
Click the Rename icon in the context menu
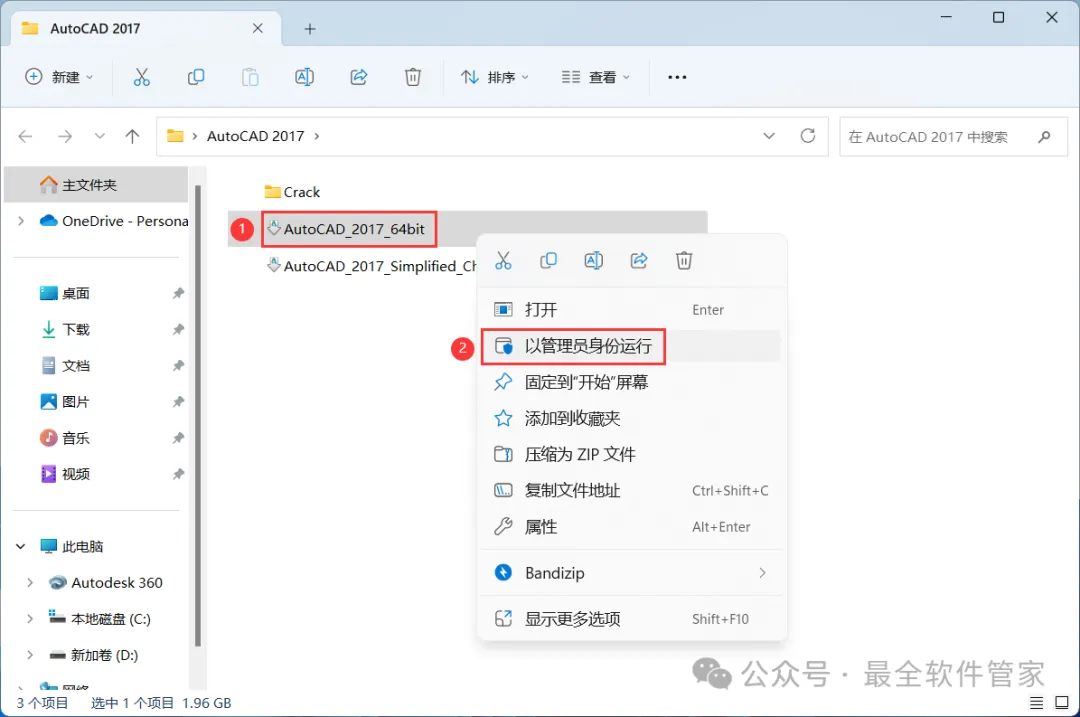click(594, 260)
